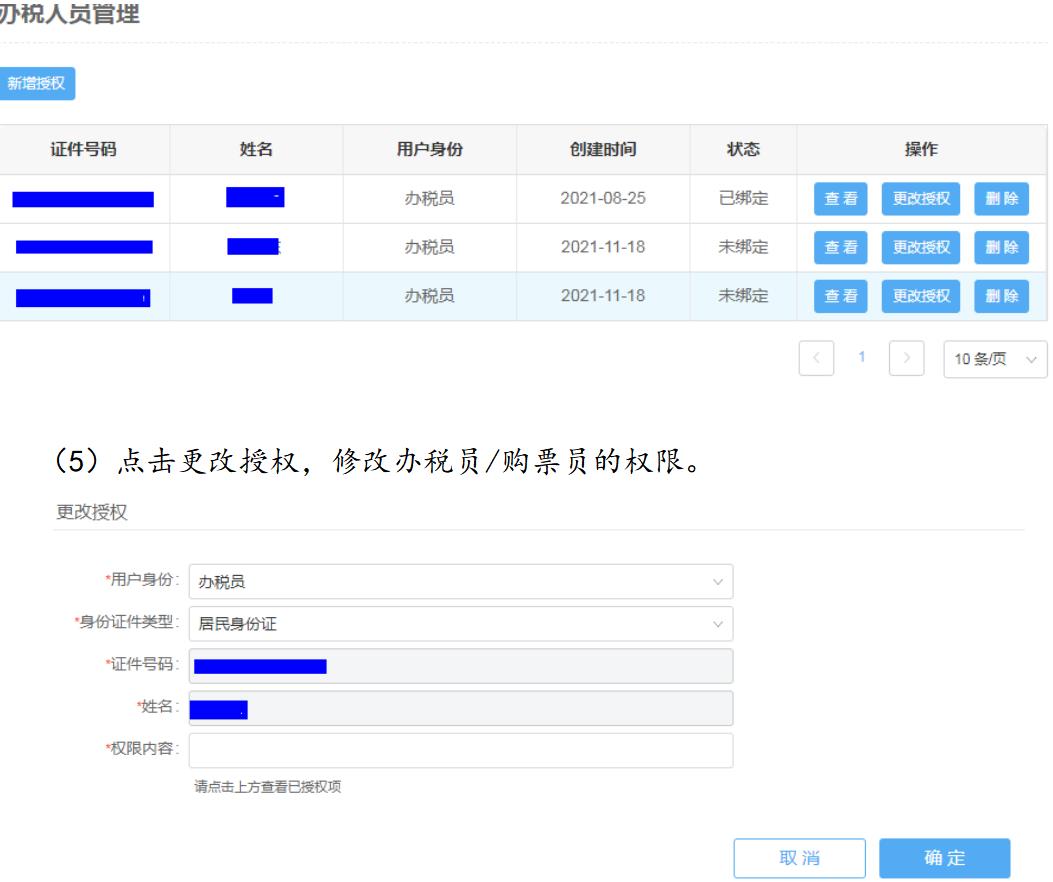Click 查看 for the 2021-08-25 row
1053x882 pixels.
[840, 199]
